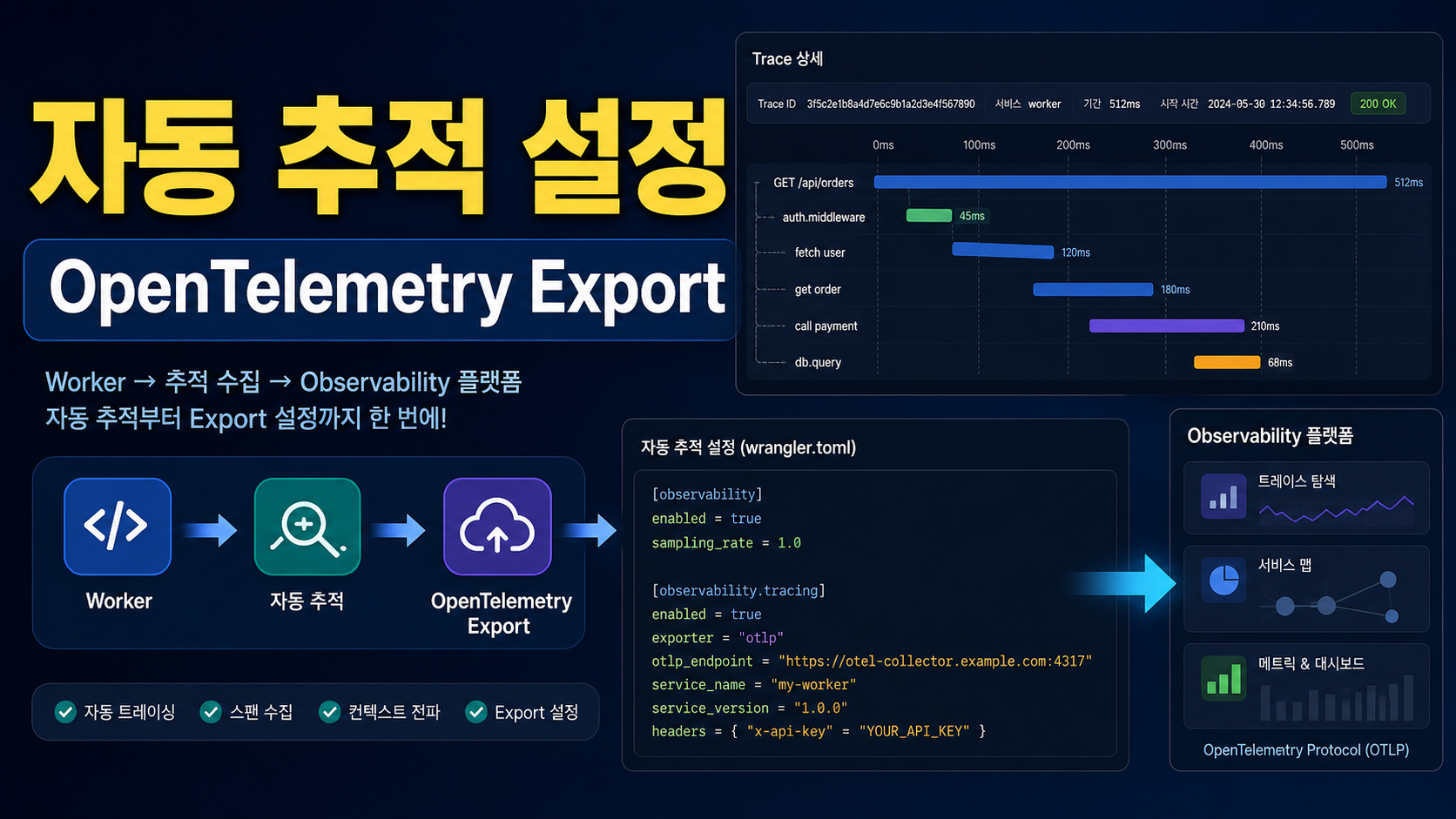
Task: Click the checkmark beside 자동 트레이싱
Action: click(x=65, y=712)
